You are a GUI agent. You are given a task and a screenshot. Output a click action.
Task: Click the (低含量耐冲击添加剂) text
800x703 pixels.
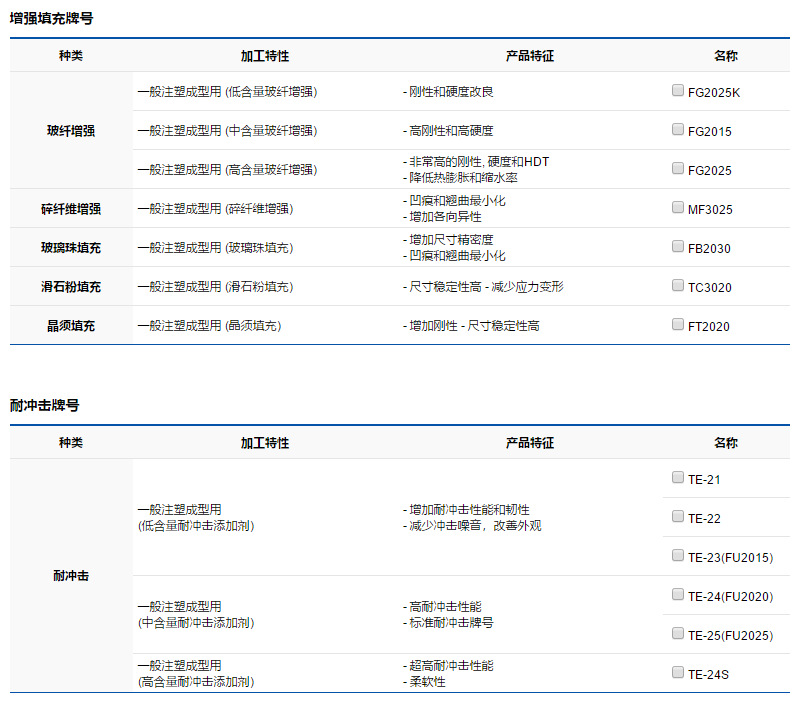[x=196, y=525]
